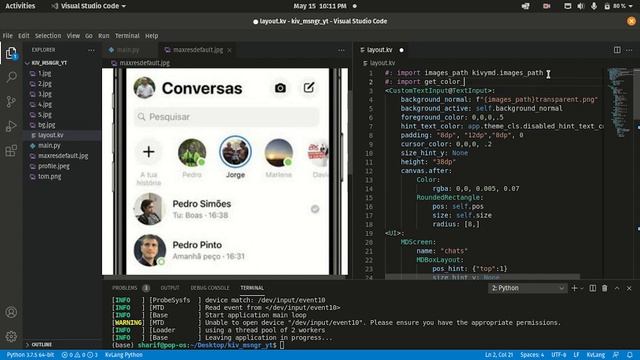Open the Selection menu
640x360 pixels.
(48, 36)
